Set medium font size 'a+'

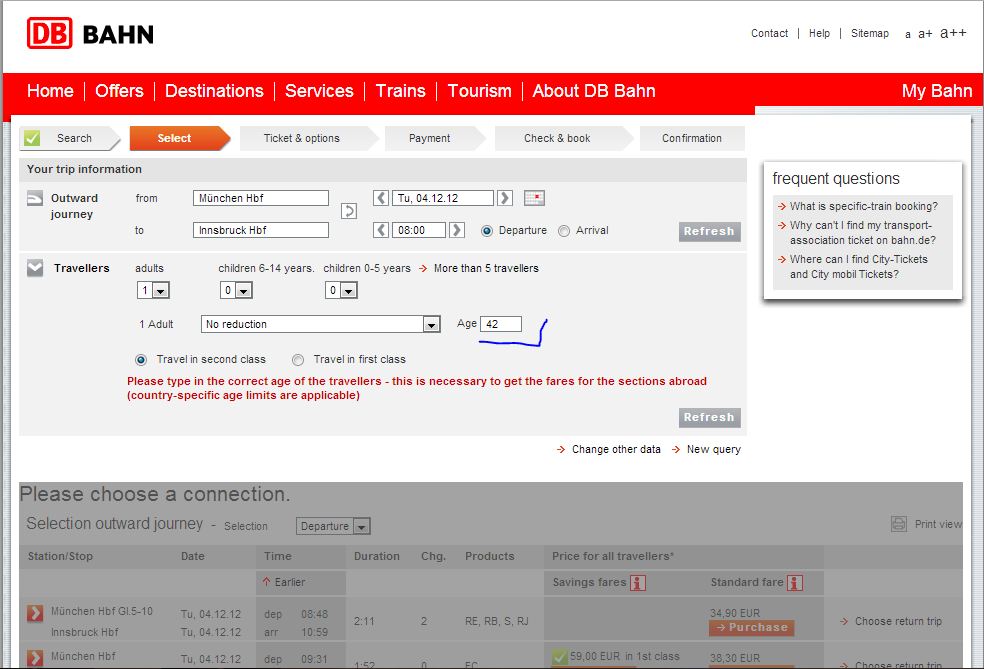click(x=925, y=34)
